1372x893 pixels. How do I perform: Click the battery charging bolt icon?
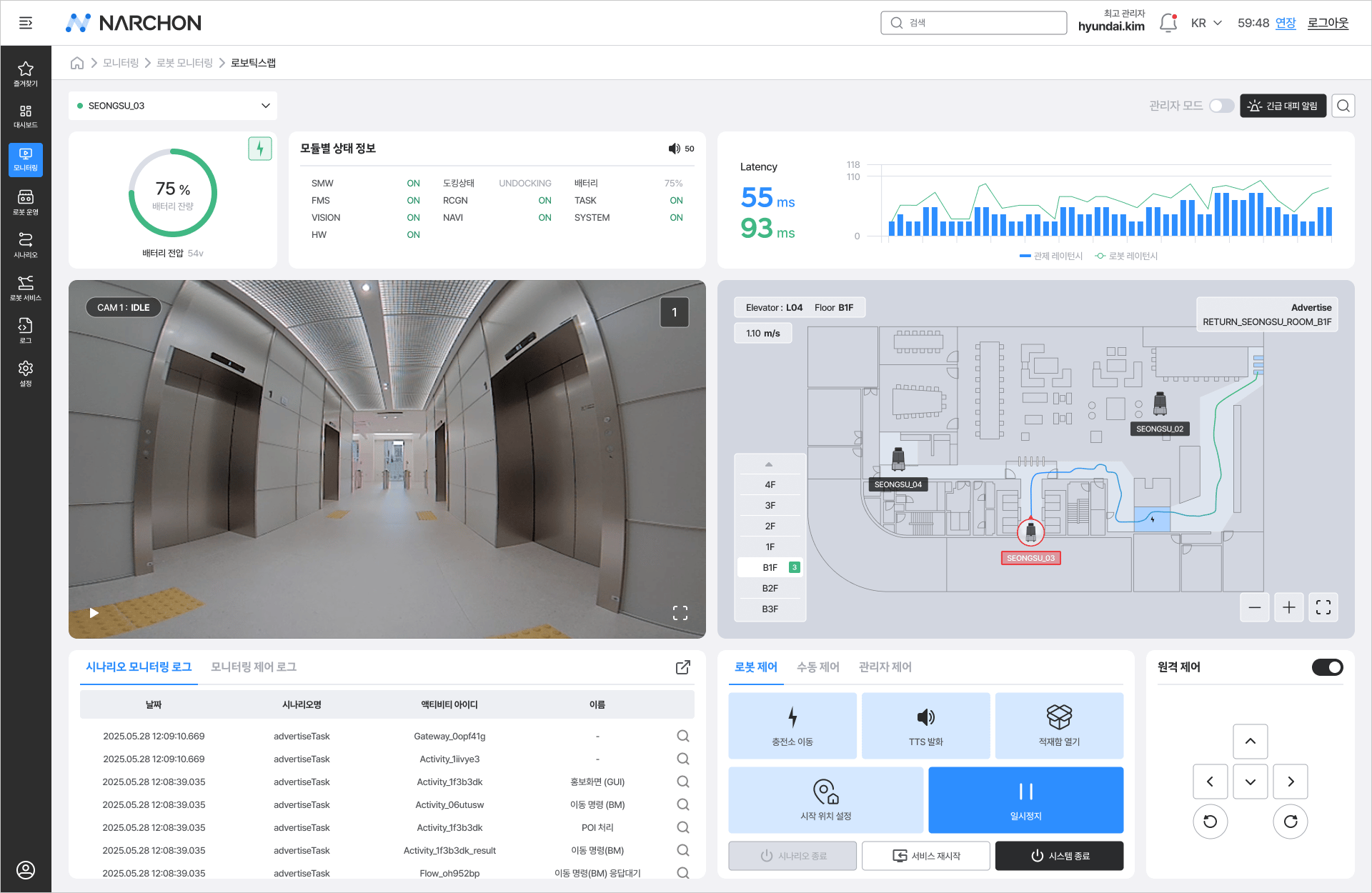point(260,149)
